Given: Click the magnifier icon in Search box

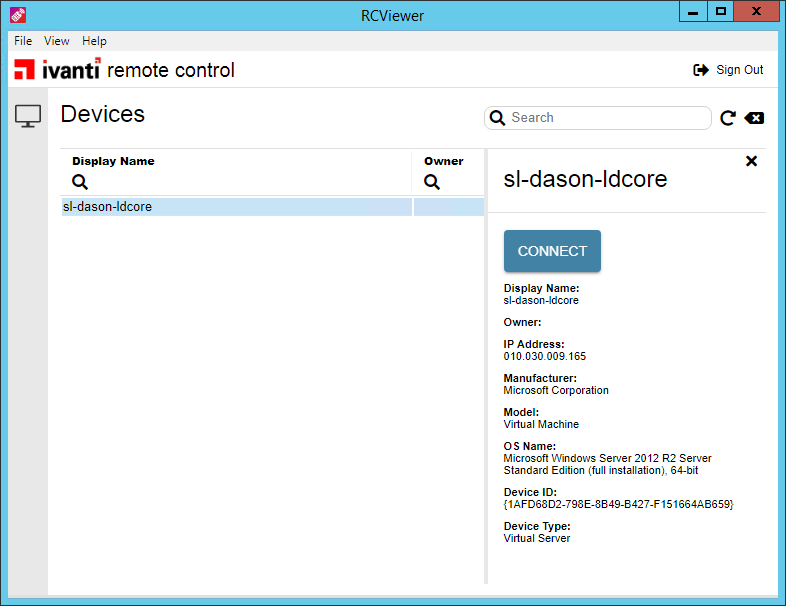Looking at the screenshot, I should 497,118.
